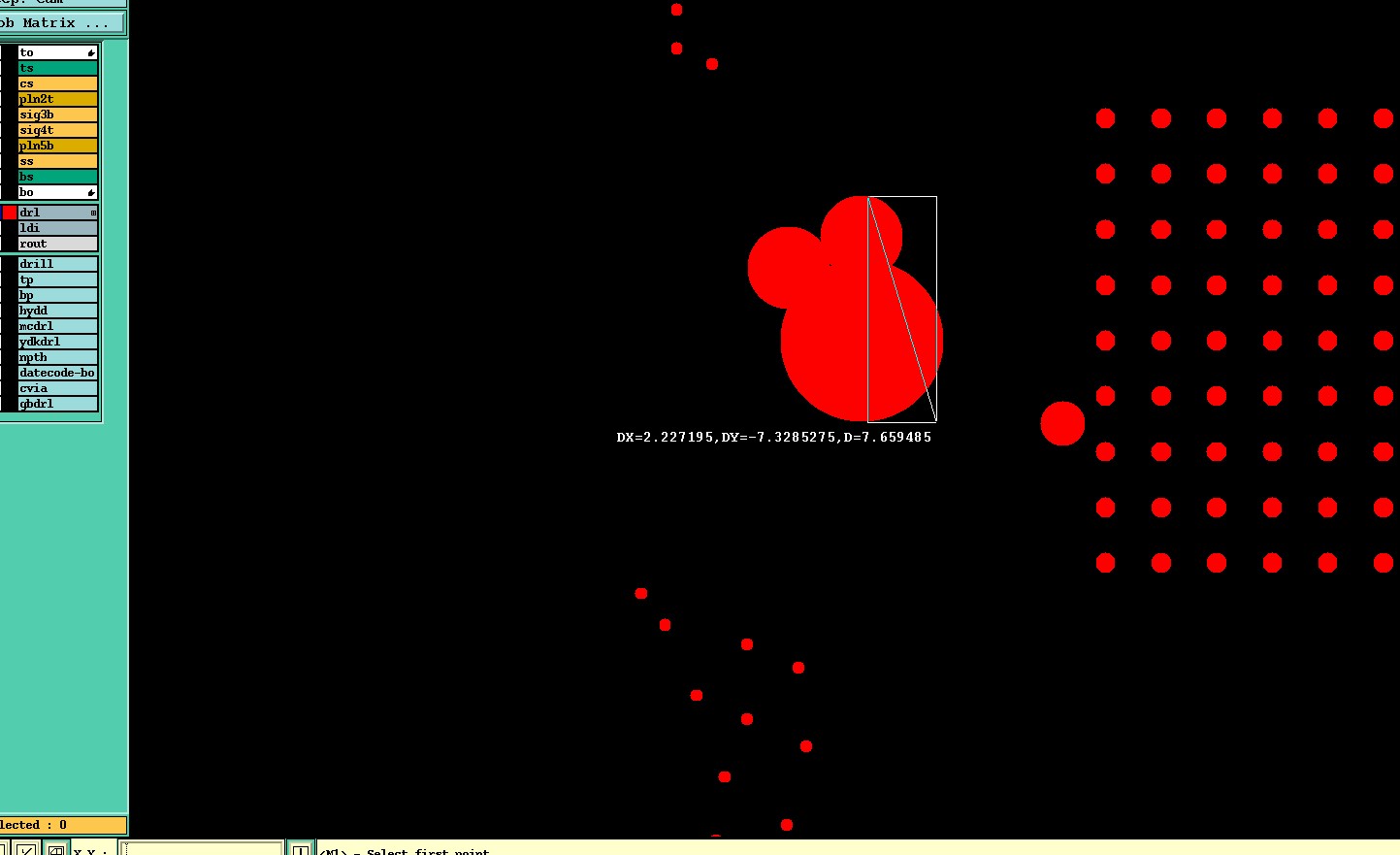Select the 'sig4t' layer row
The height and width of the screenshot is (855, 1400).
pyautogui.click(x=58, y=130)
